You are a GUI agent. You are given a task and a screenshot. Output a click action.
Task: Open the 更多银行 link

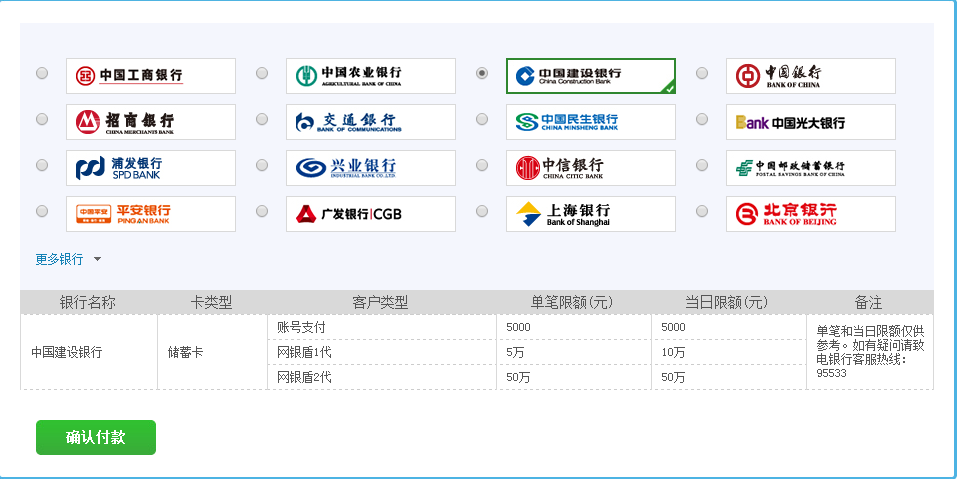pos(59,260)
